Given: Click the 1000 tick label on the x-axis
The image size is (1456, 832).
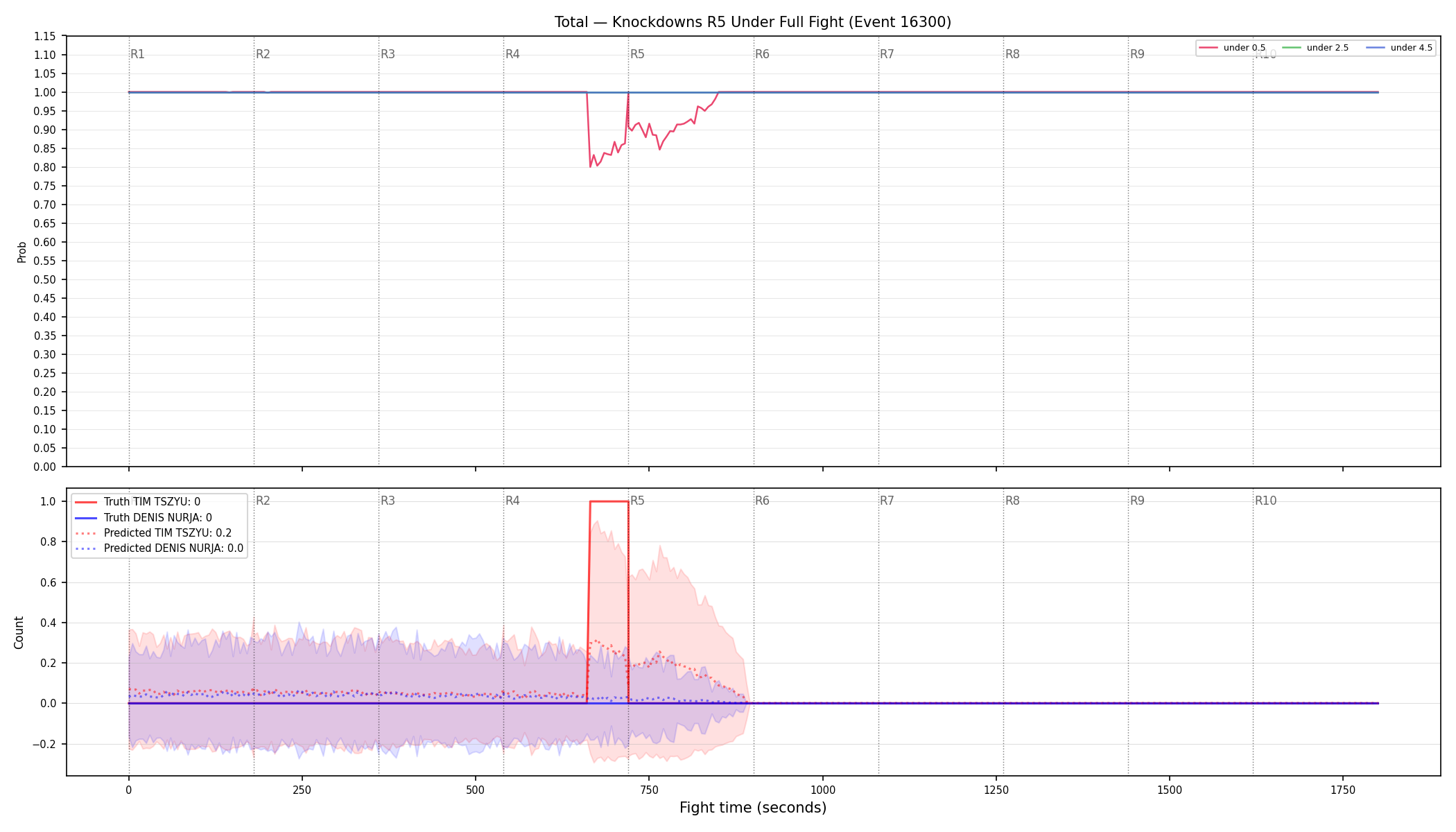Looking at the screenshot, I should tap(822, 790).
